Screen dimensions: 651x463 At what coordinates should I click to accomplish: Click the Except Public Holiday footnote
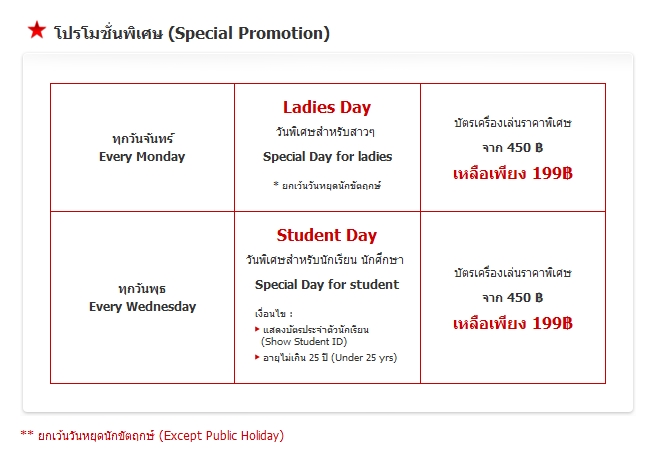click(152, 435)
